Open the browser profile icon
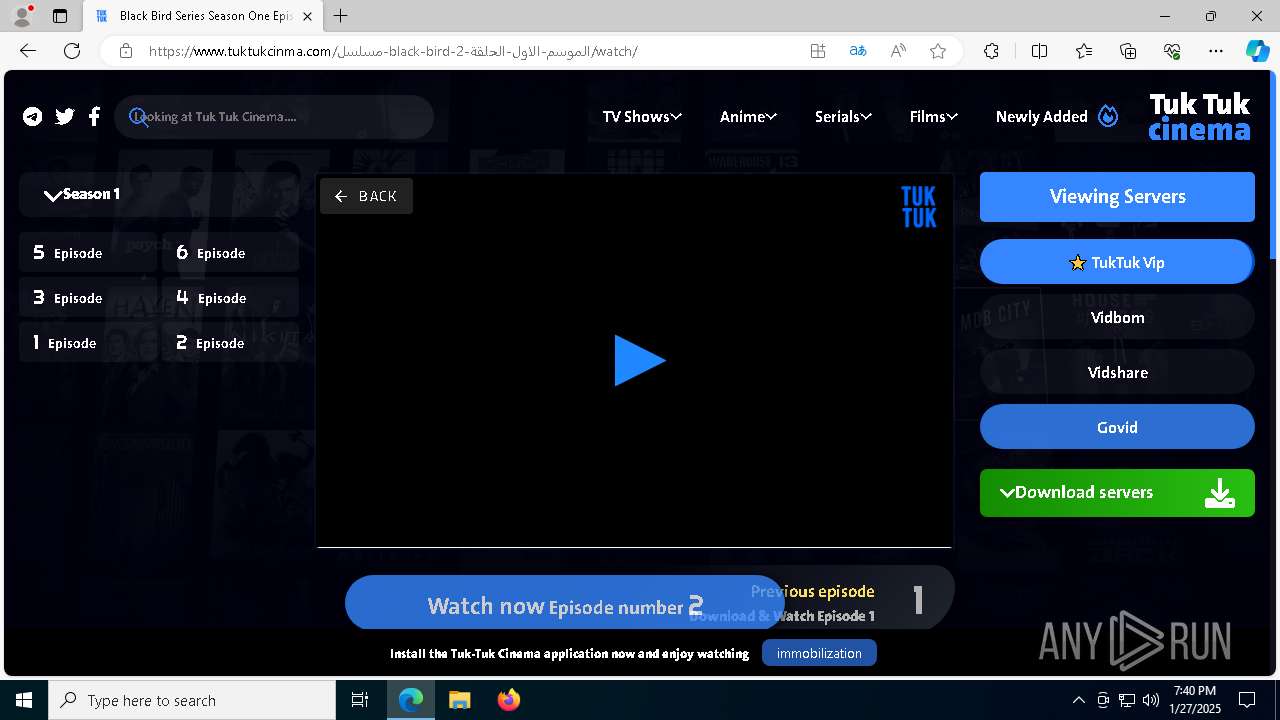 point(22,16)
